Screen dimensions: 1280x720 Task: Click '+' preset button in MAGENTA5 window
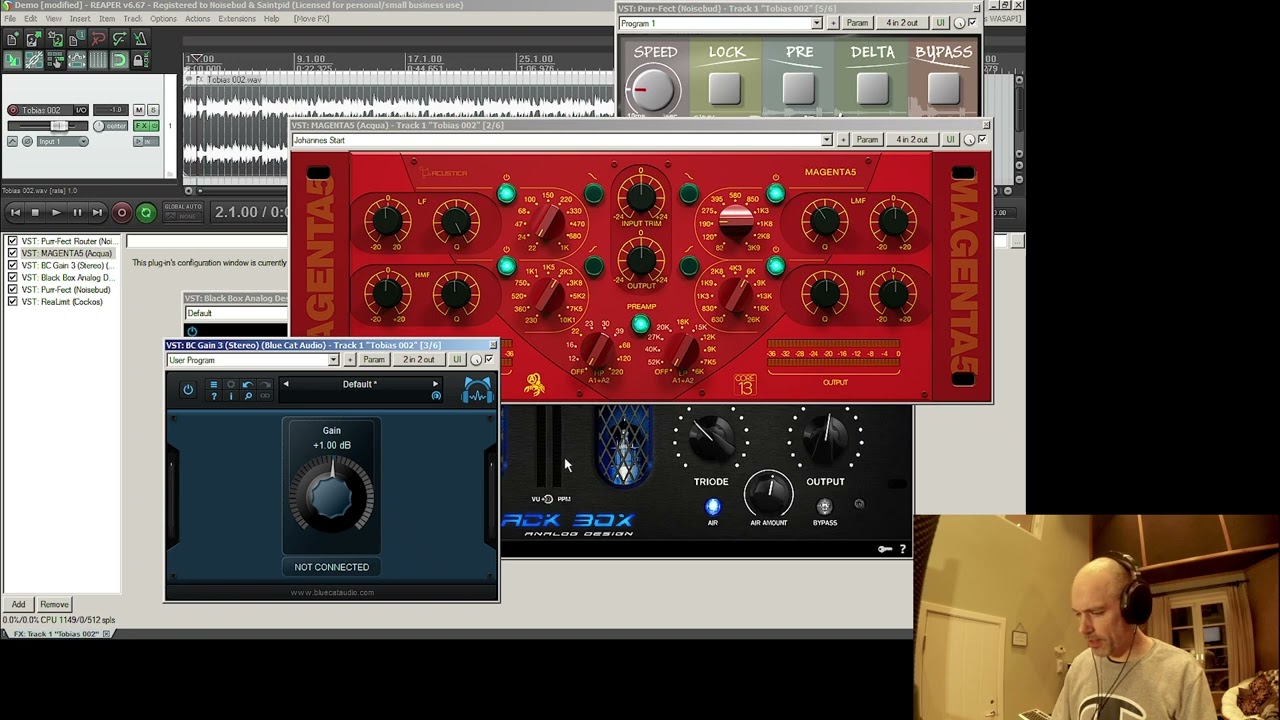pos(843,140)
